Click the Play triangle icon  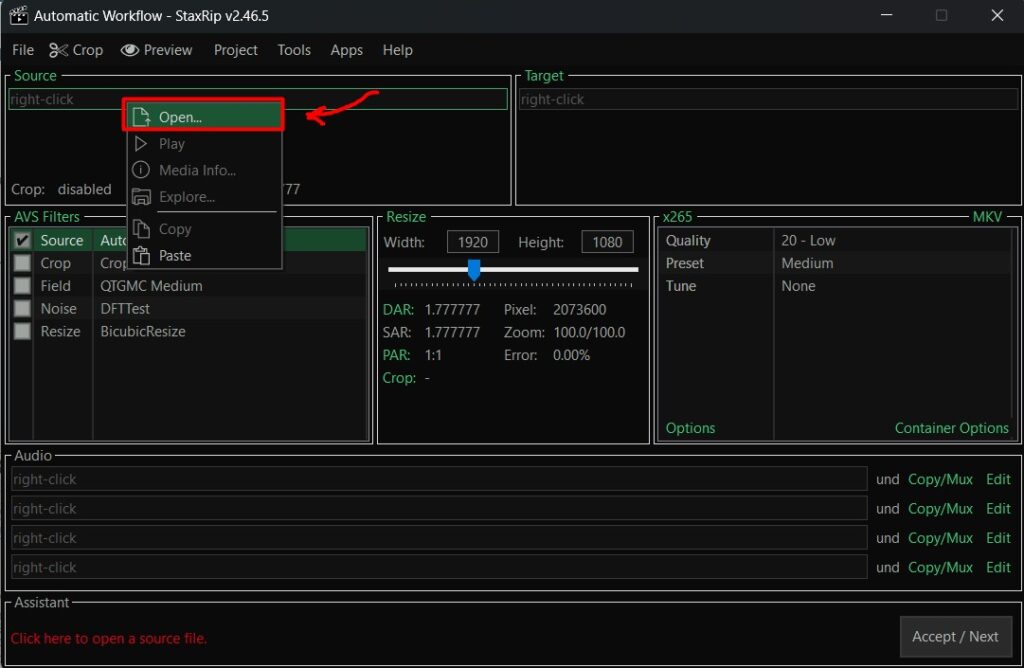click(x=141, y=144)
